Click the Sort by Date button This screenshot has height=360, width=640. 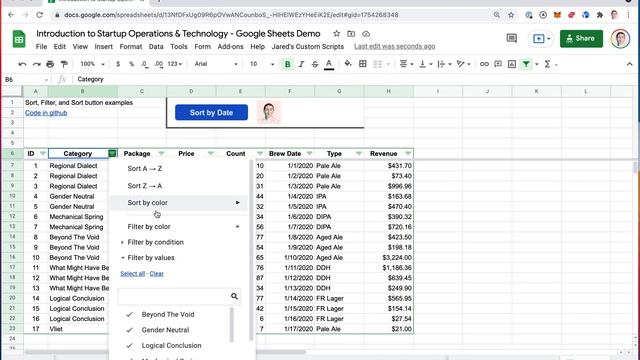[211, 113]
